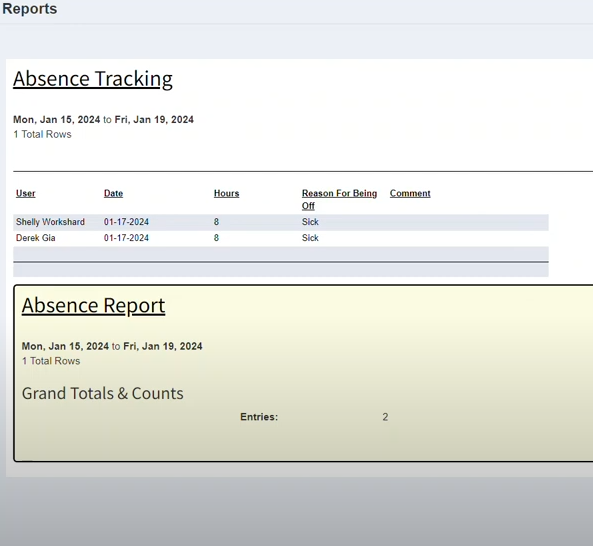
Task: Sort by the Hours column header
Action: (x=227, y=193)
